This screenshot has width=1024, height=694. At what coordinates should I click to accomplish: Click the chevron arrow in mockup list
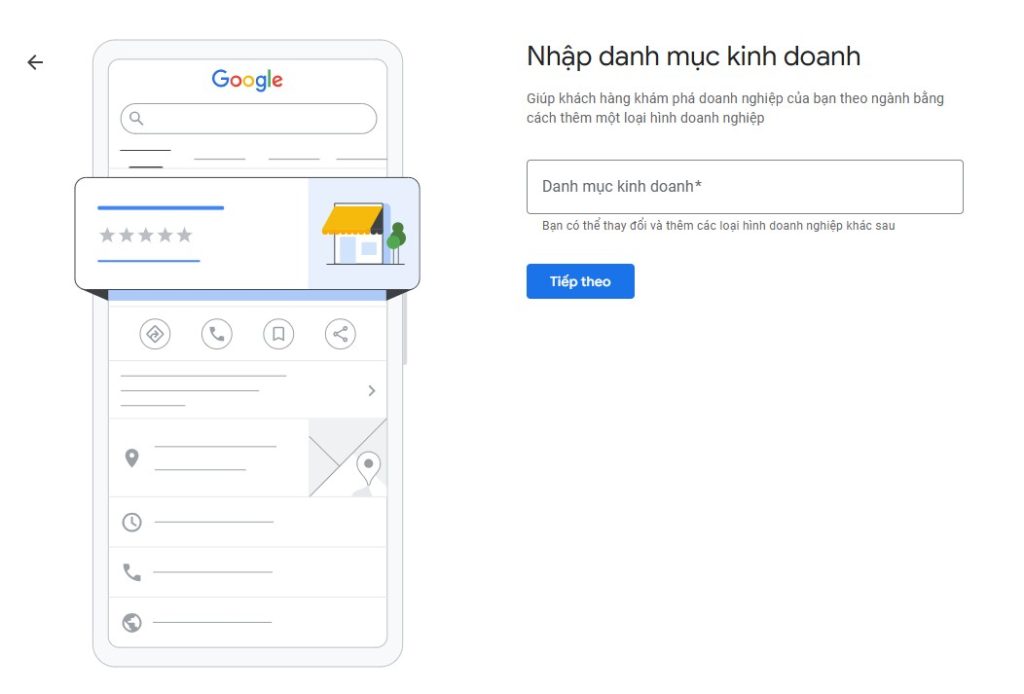(372, 390)
